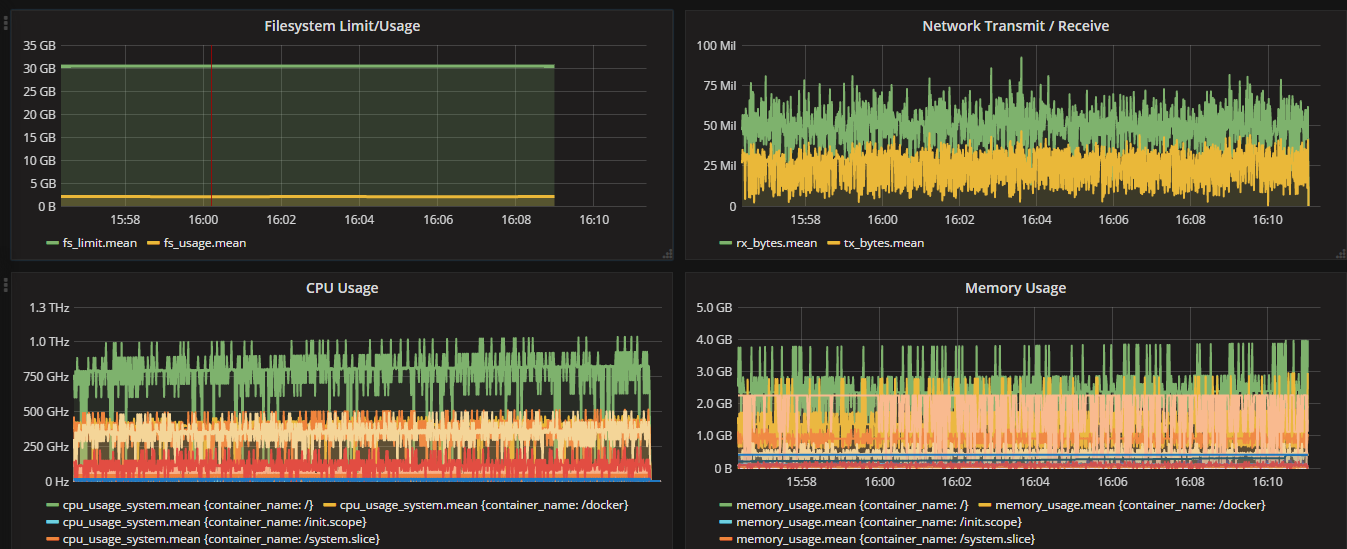Click the blue swatch of cpu_usage_system.mean /init.scope
Viewport: 1347px width, 549px height.
point(52,523)
